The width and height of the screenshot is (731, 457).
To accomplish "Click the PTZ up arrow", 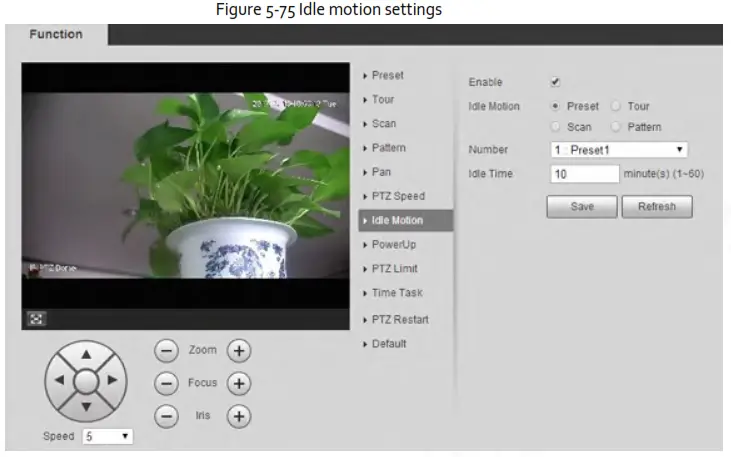I will tap(86, 355).
